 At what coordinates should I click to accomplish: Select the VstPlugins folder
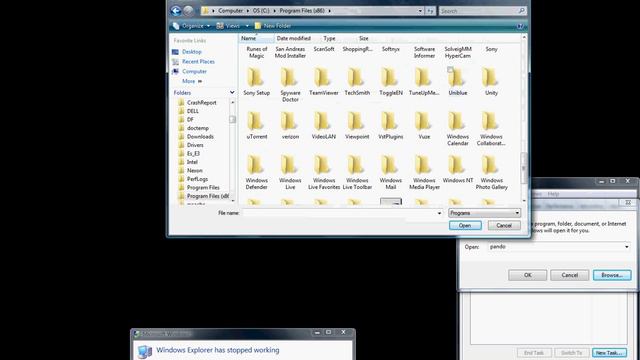[x=391, y=126]
